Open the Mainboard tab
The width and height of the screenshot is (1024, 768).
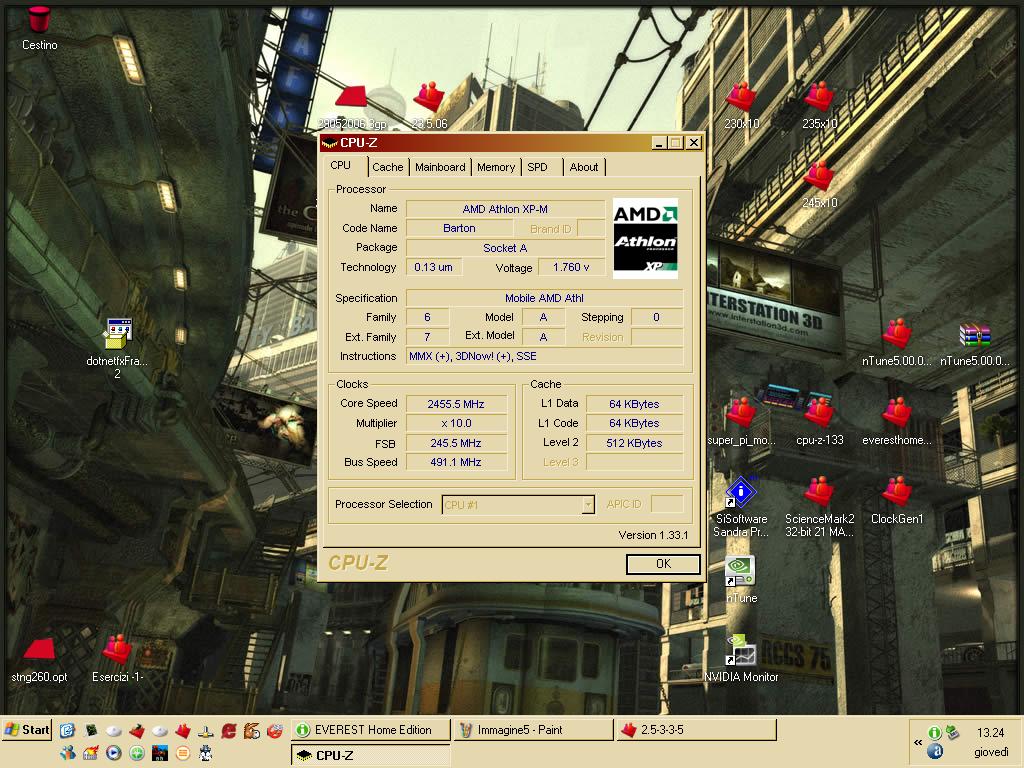click(440, 167)
